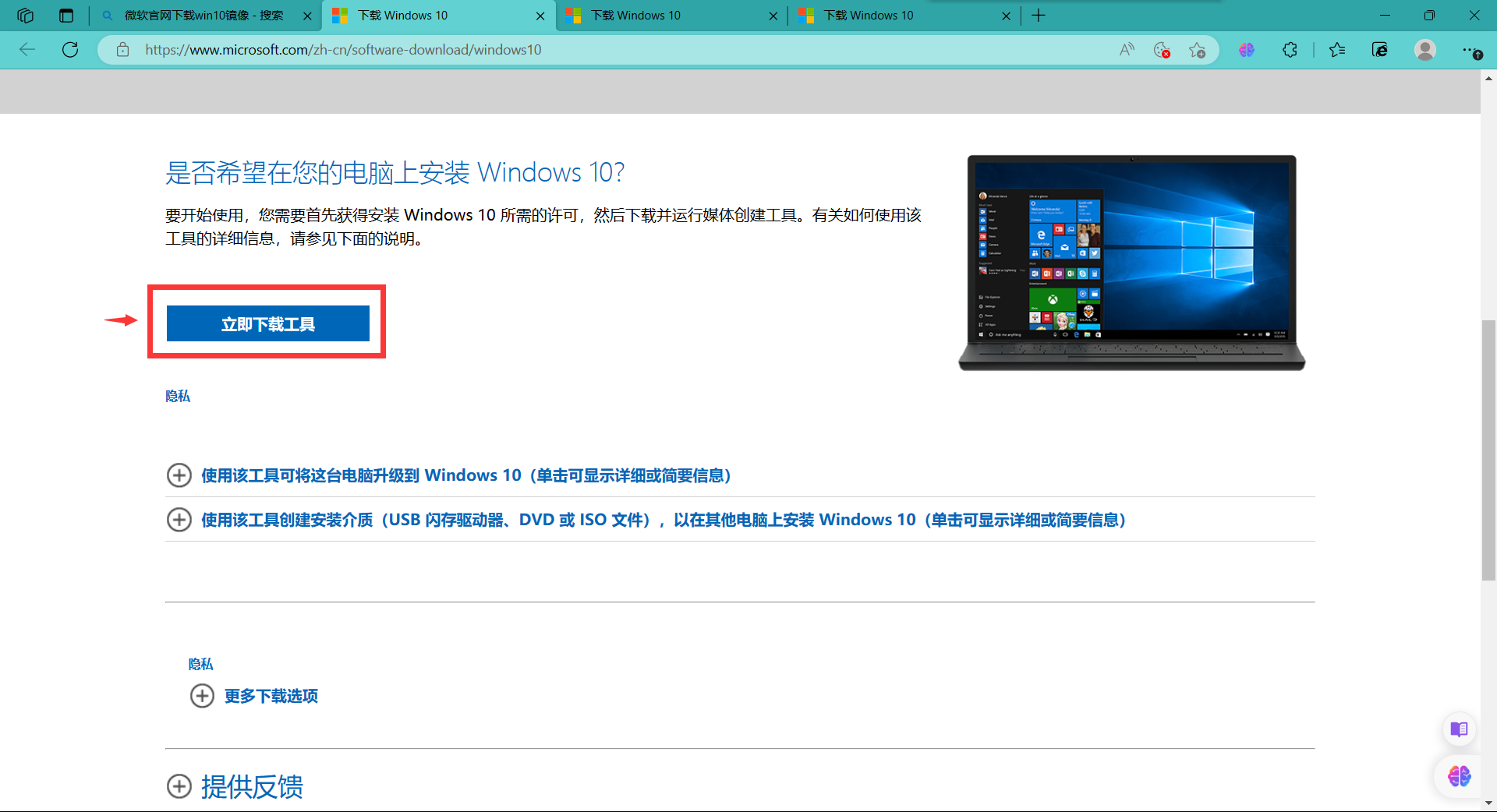This screenshot has width=1497, height=812.
Task: View site information via the lock icon
Action: 122,50
